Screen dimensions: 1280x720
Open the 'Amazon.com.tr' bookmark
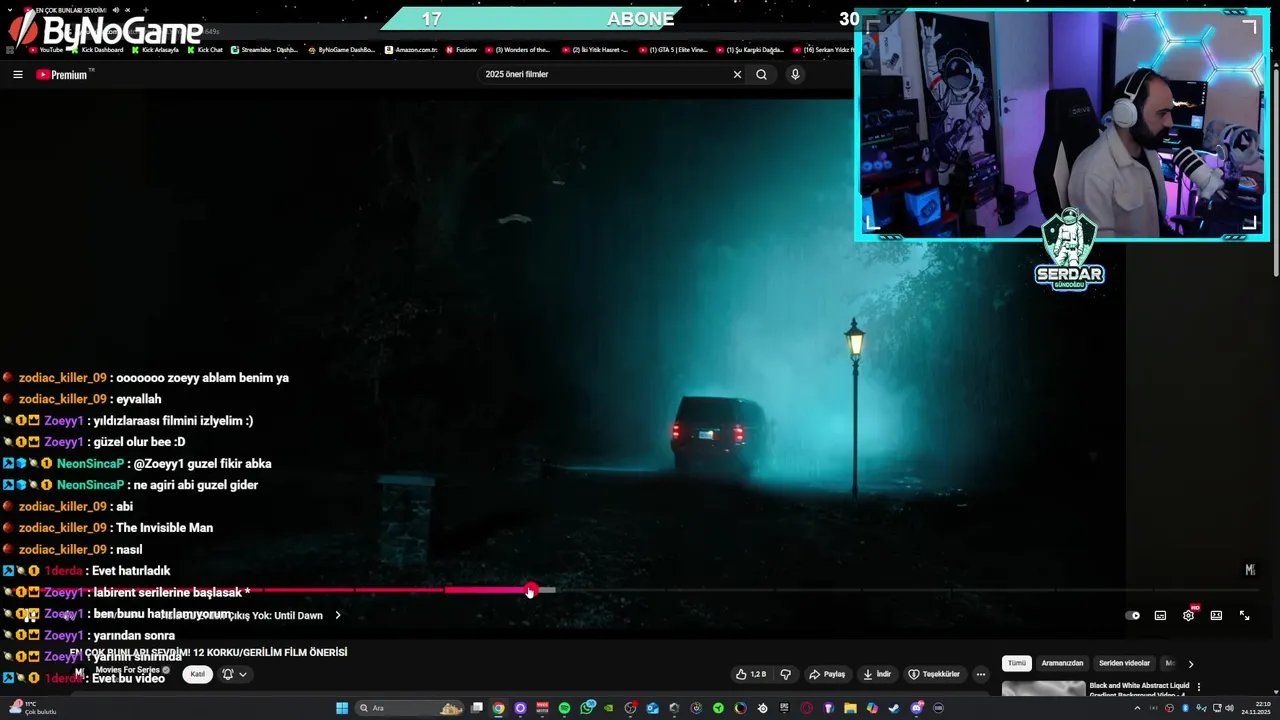click(x=411, y=50)
